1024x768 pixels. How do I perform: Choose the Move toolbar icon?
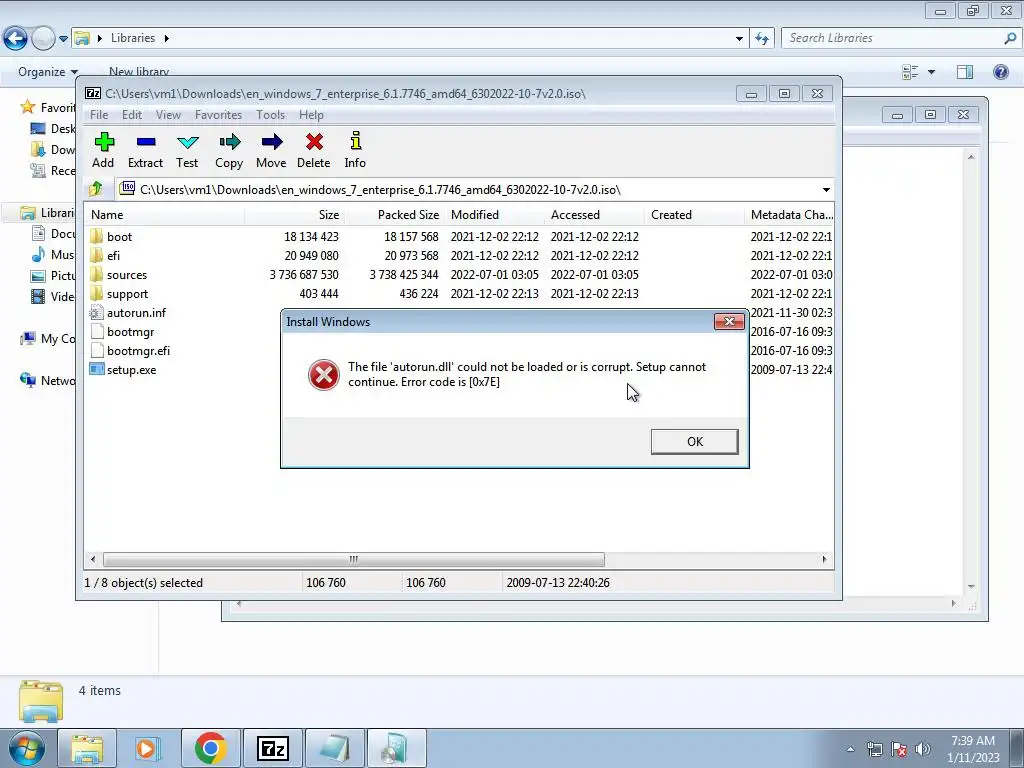(x=271, y=150)
